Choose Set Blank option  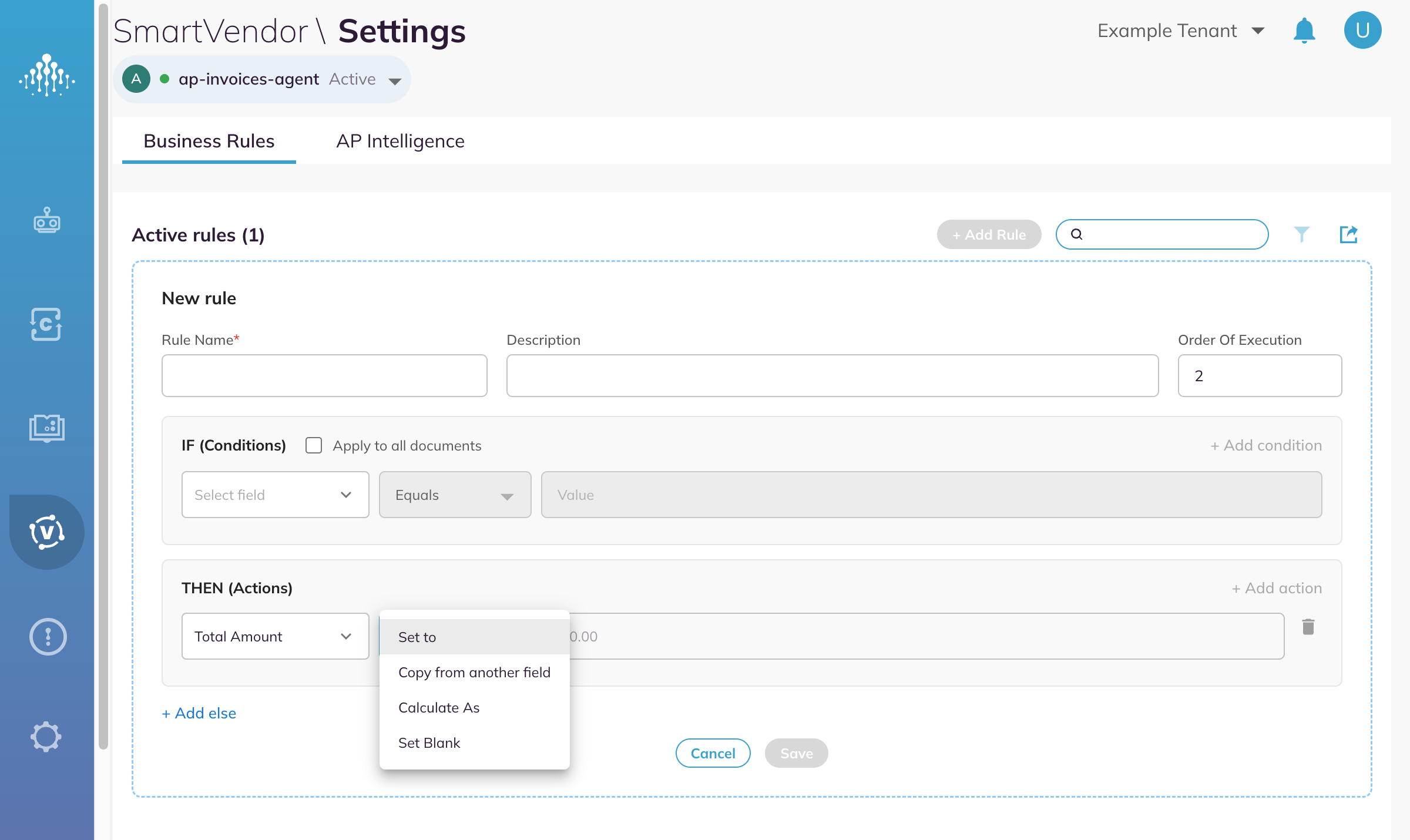[x=475, y=742]
